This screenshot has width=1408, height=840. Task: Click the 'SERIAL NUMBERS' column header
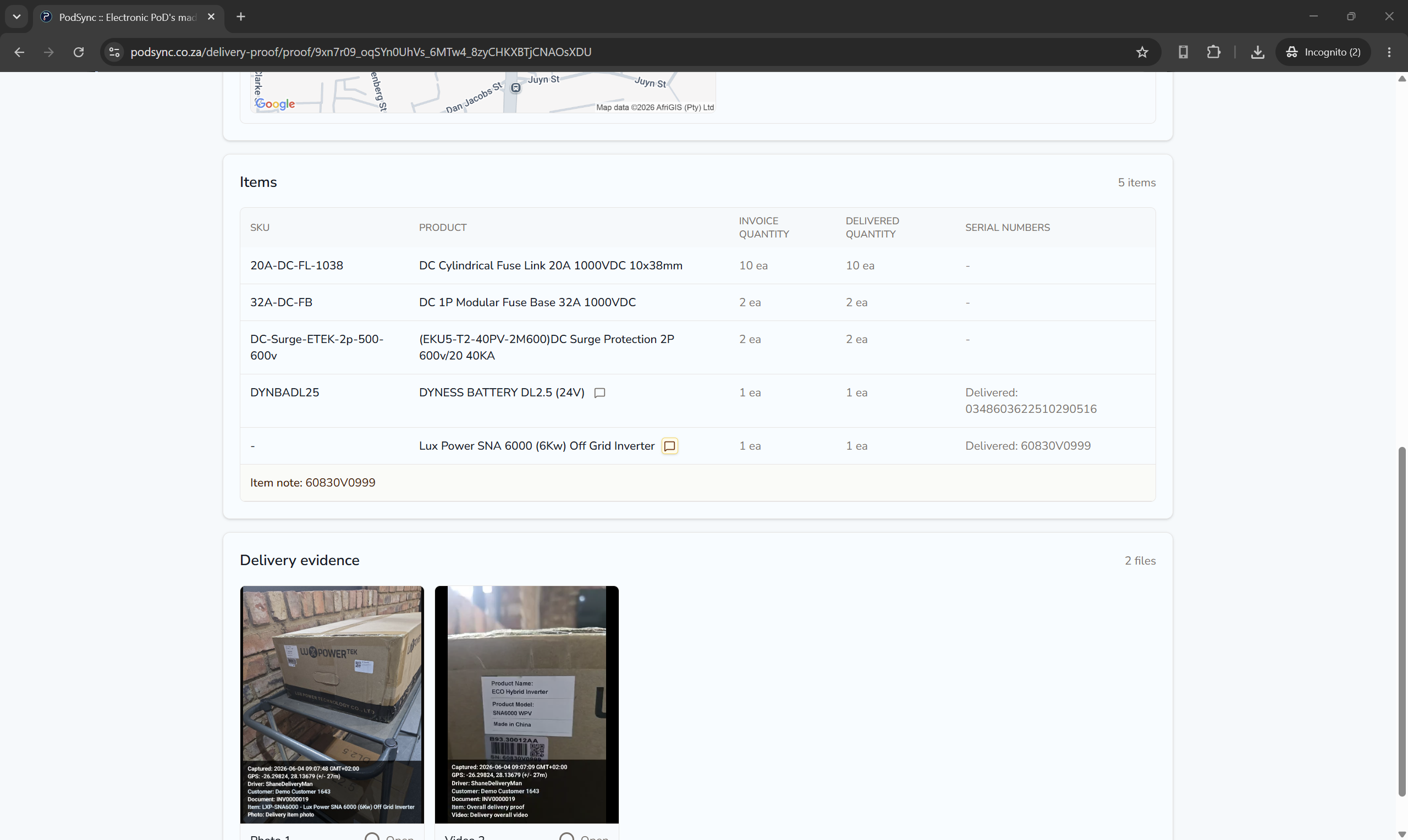[x=1007, y=228]
